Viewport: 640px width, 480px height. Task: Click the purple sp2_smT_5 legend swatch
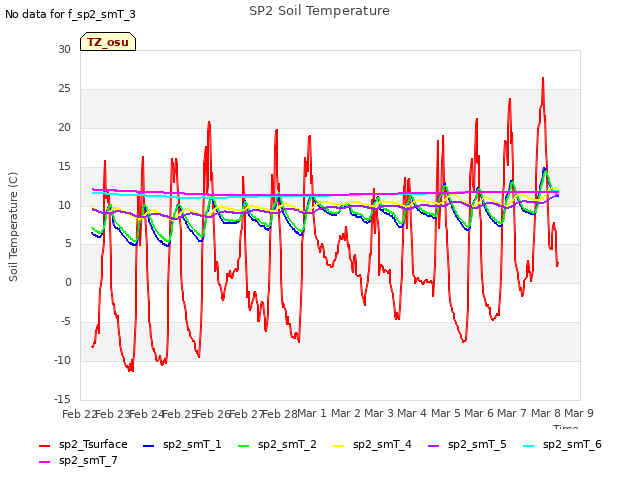pyautogui.click(x=433, y=446)
